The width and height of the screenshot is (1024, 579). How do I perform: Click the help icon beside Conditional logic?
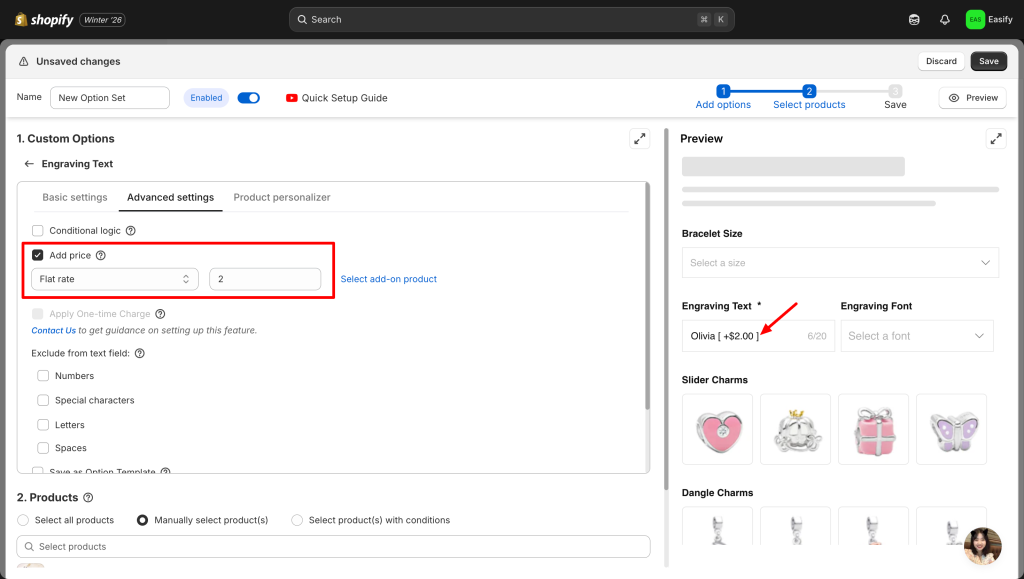click(x=130, y=231)
